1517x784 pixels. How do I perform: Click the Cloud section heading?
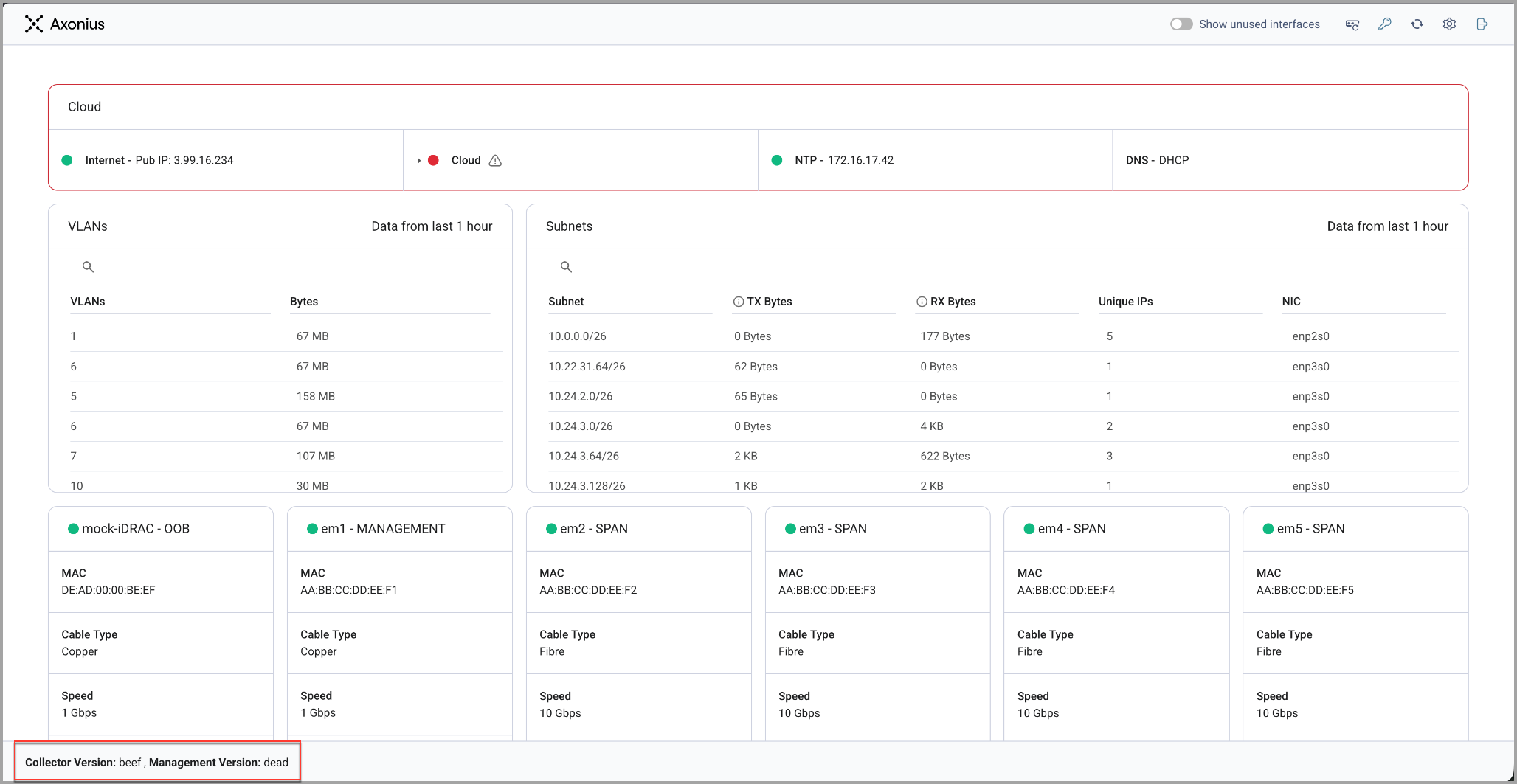coord(84,107)
